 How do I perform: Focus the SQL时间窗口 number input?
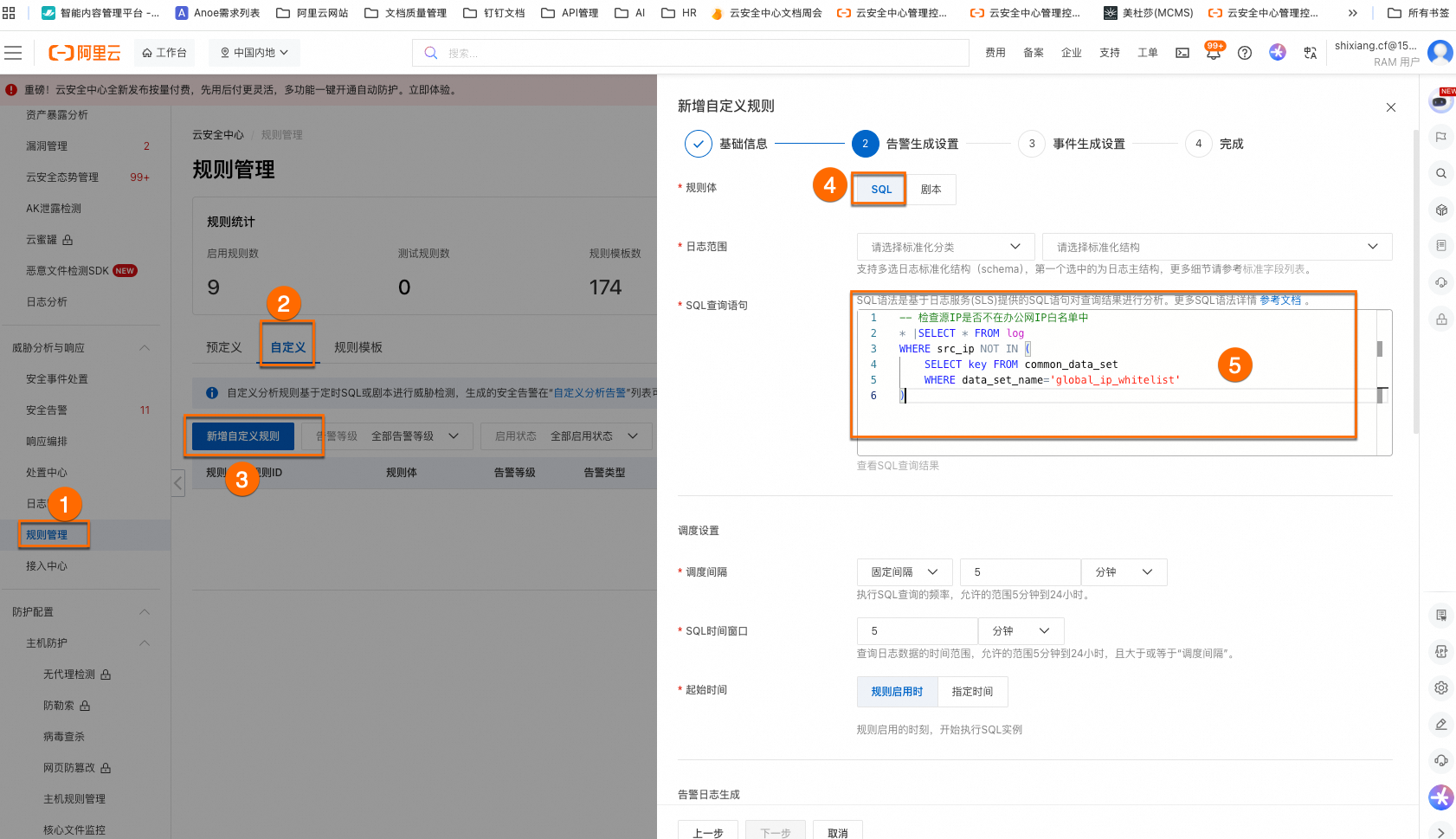click(x=918, y=631)
